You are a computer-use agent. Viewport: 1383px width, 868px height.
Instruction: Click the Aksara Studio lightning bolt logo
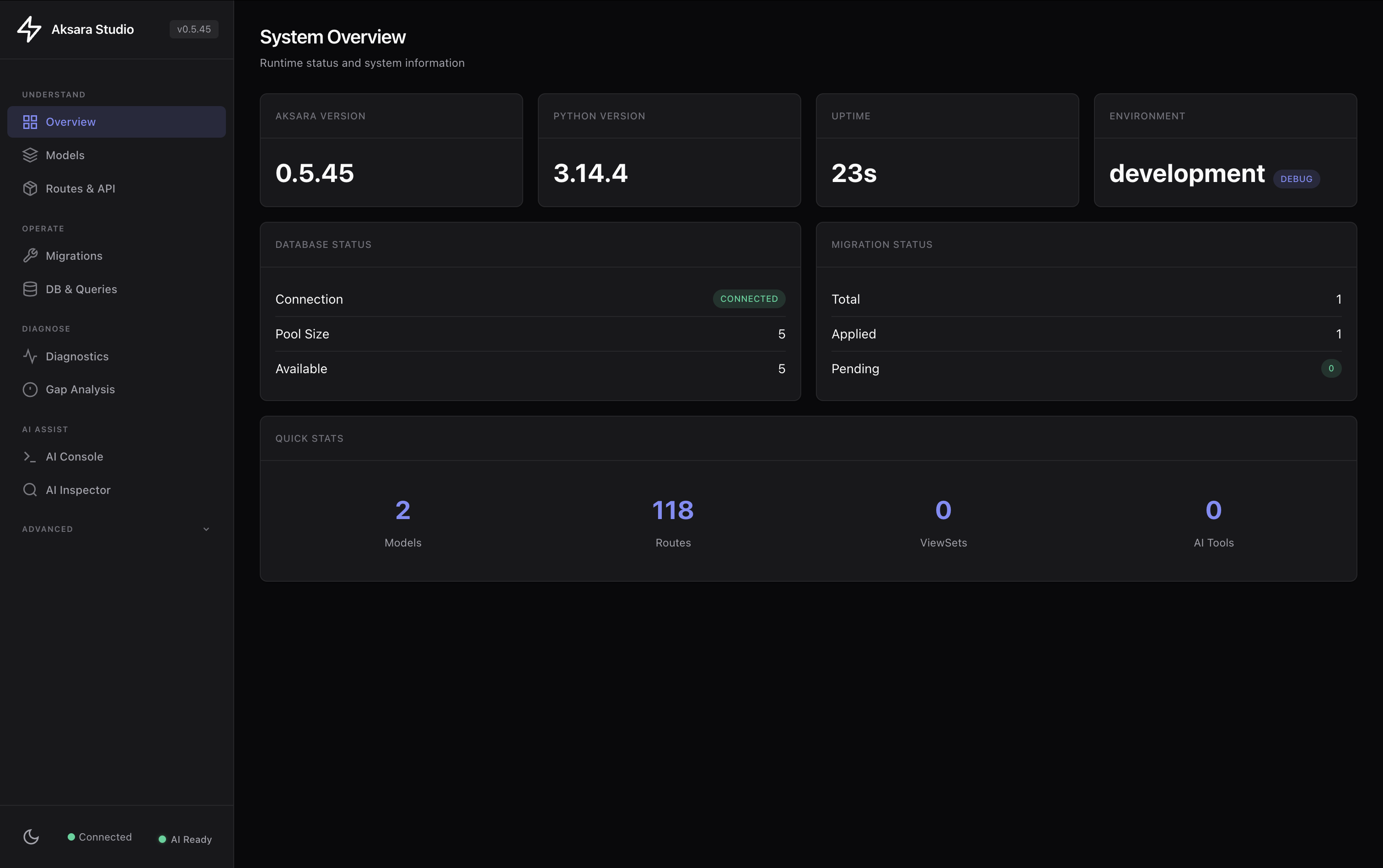pos(29,29)
